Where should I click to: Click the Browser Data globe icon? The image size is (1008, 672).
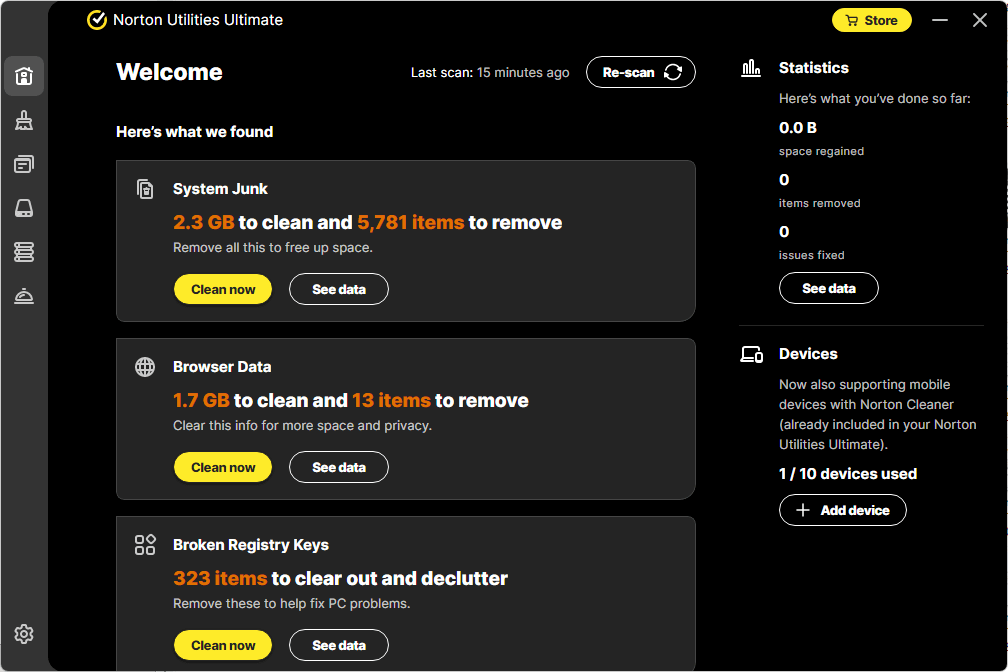[x=145, y=367]
